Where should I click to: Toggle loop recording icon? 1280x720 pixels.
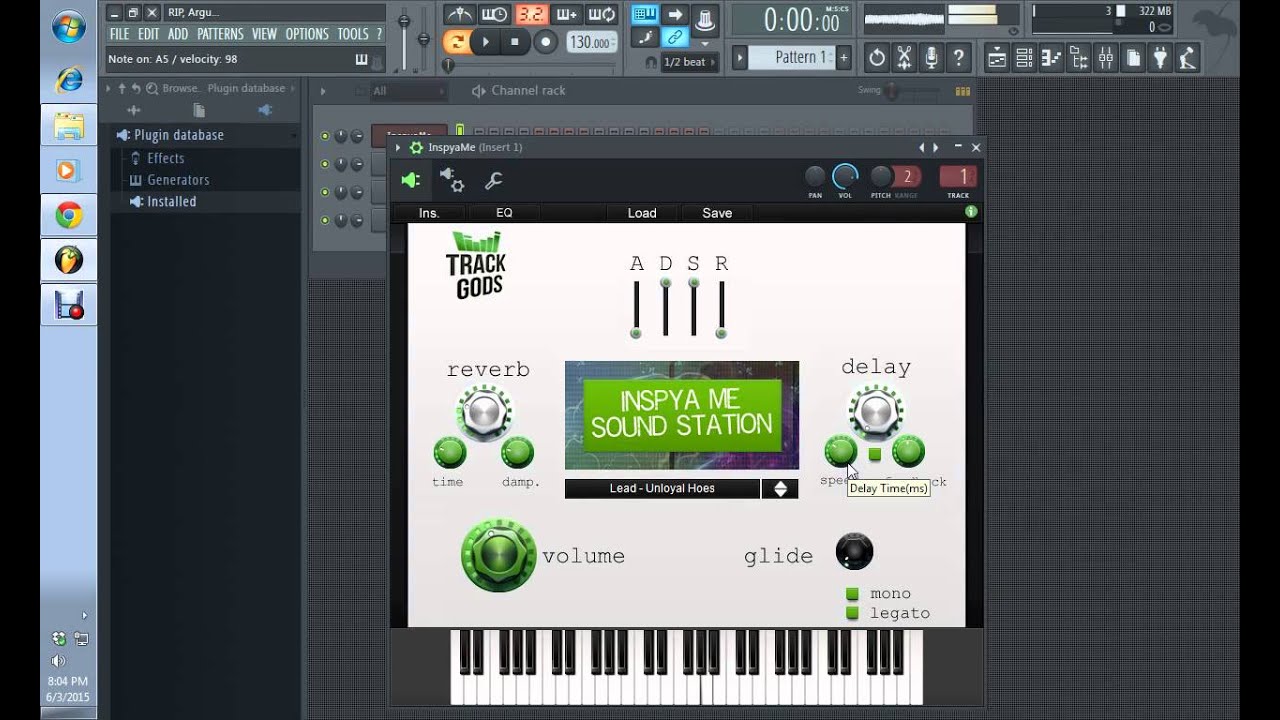click(601, 14)
